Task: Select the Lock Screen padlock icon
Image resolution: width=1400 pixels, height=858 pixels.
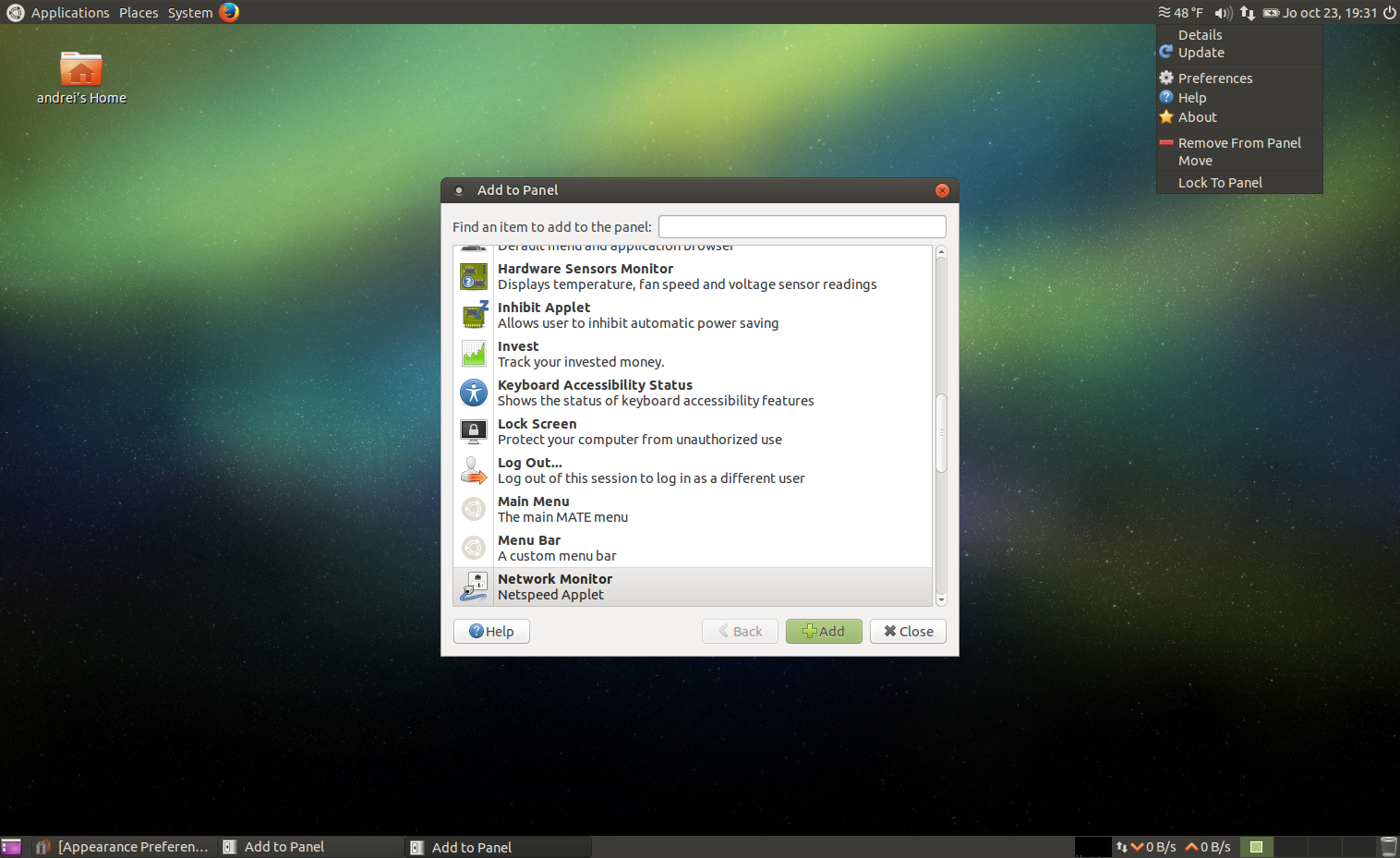Action: click(473, 431)
